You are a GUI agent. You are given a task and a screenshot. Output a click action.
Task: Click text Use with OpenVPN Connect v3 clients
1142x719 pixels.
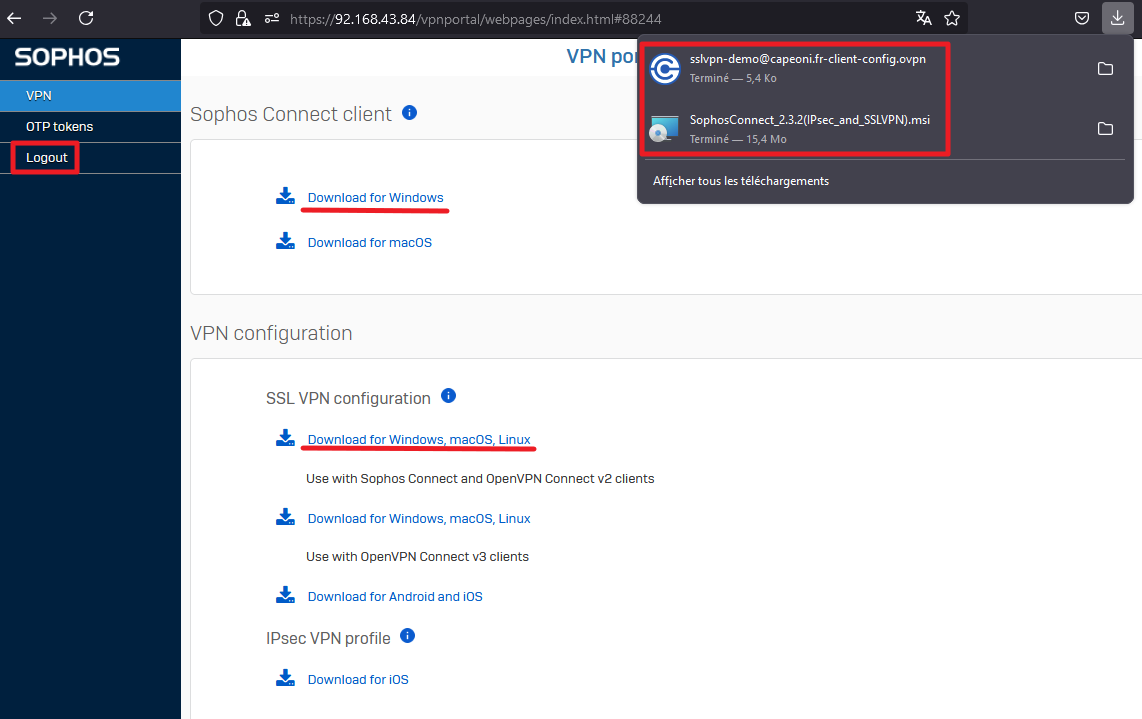(417, 557)
